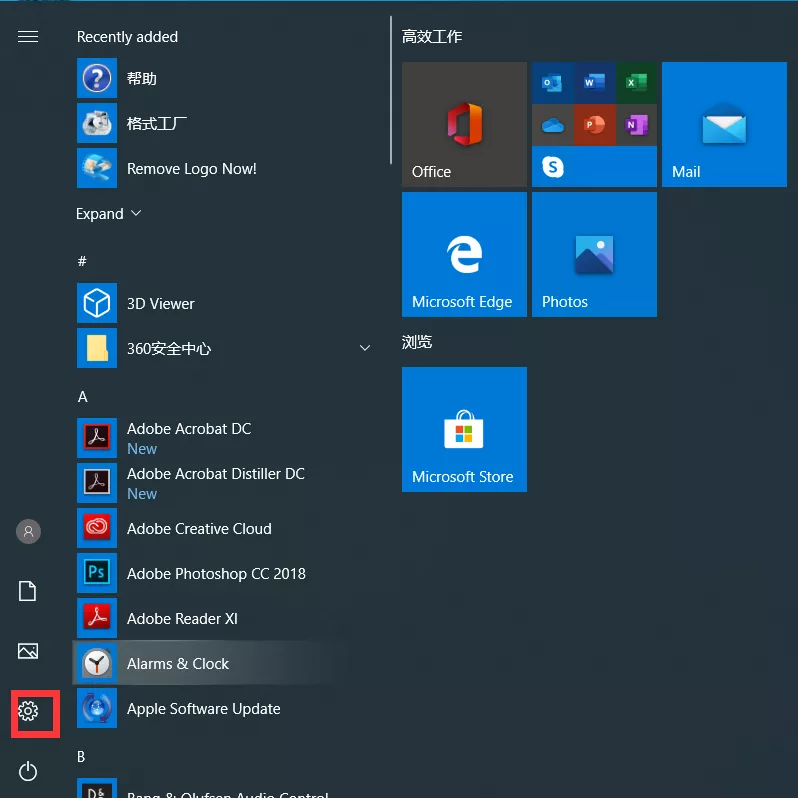798x798 pixels.
Task: Open the Photos tile
Action: 594,254
